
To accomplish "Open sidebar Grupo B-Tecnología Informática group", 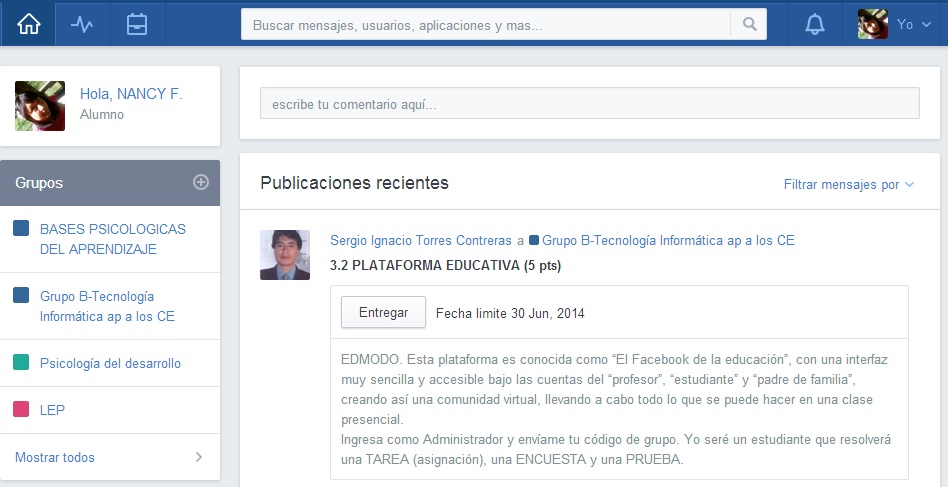I will (107, 306).
